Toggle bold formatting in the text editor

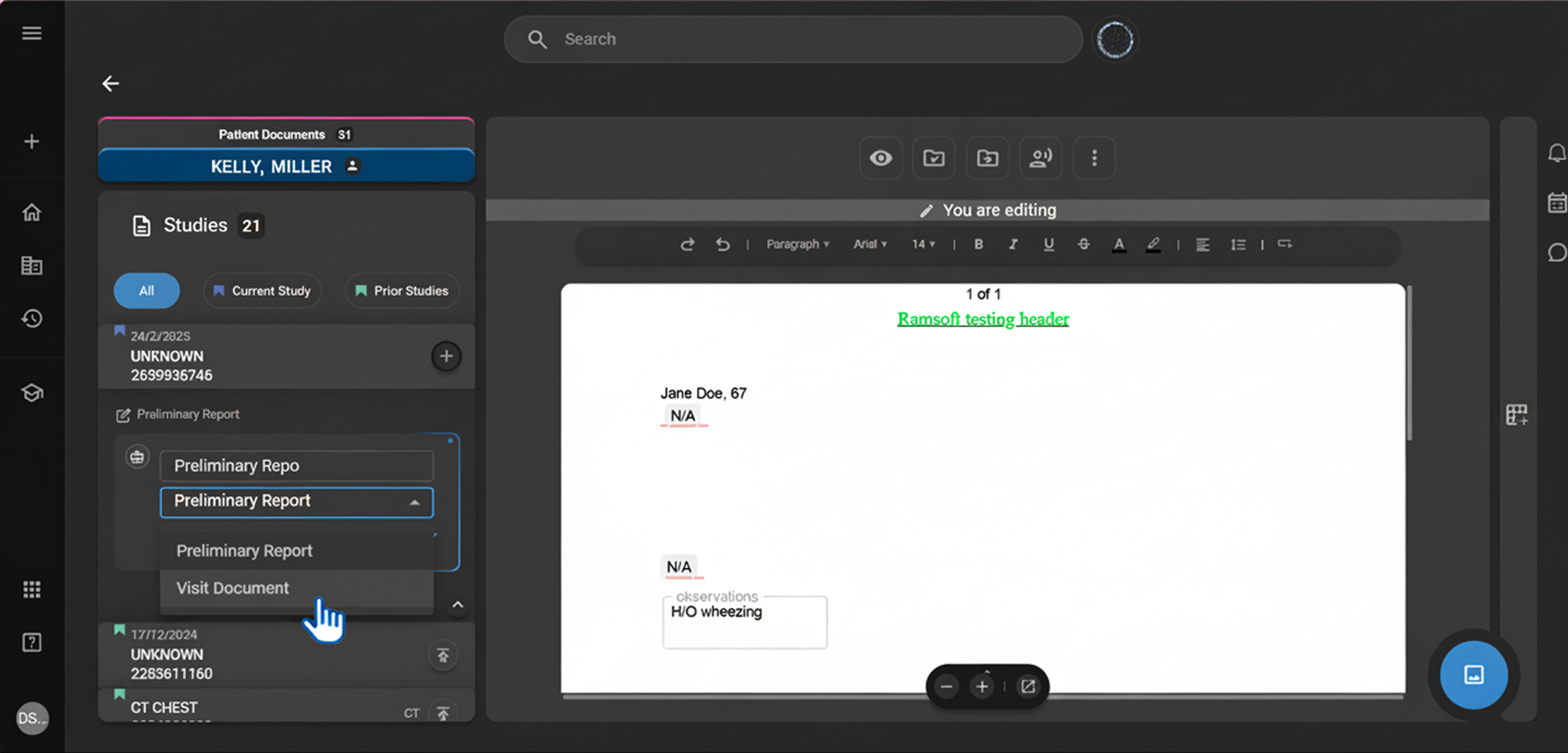click(x=978, y=245)
